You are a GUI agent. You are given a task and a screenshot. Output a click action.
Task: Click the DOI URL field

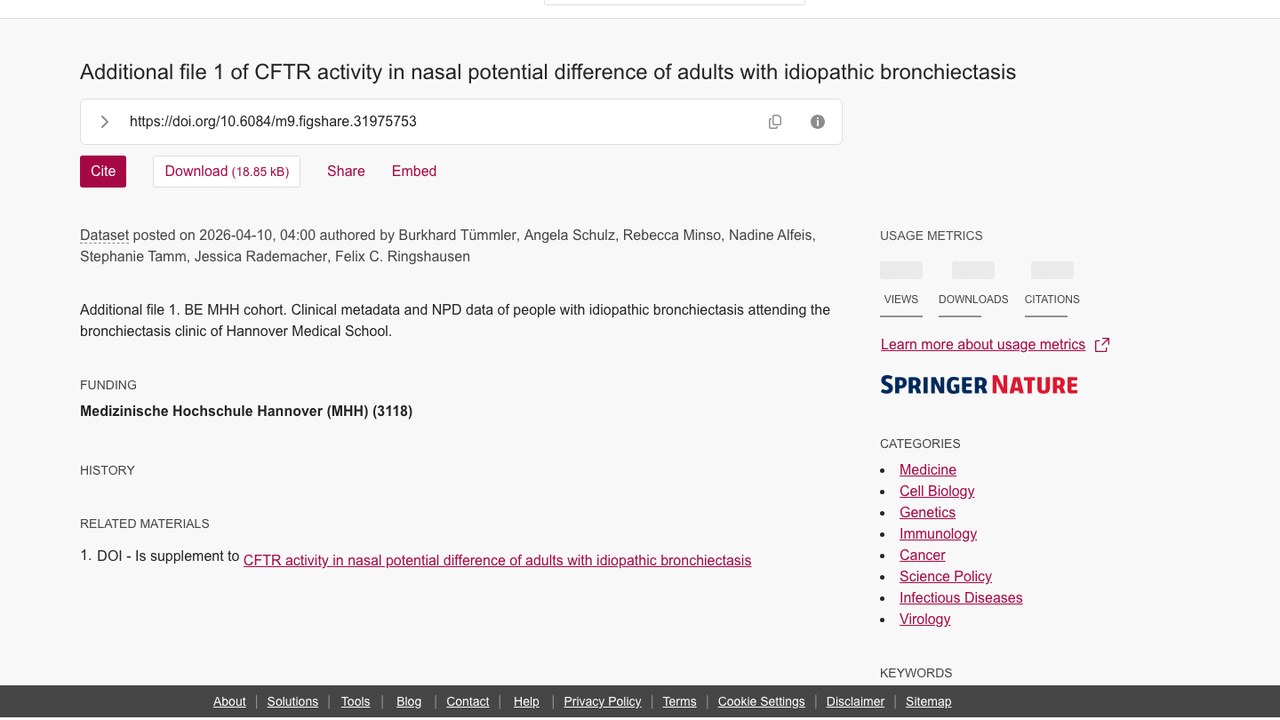click(x=461, y=122)
